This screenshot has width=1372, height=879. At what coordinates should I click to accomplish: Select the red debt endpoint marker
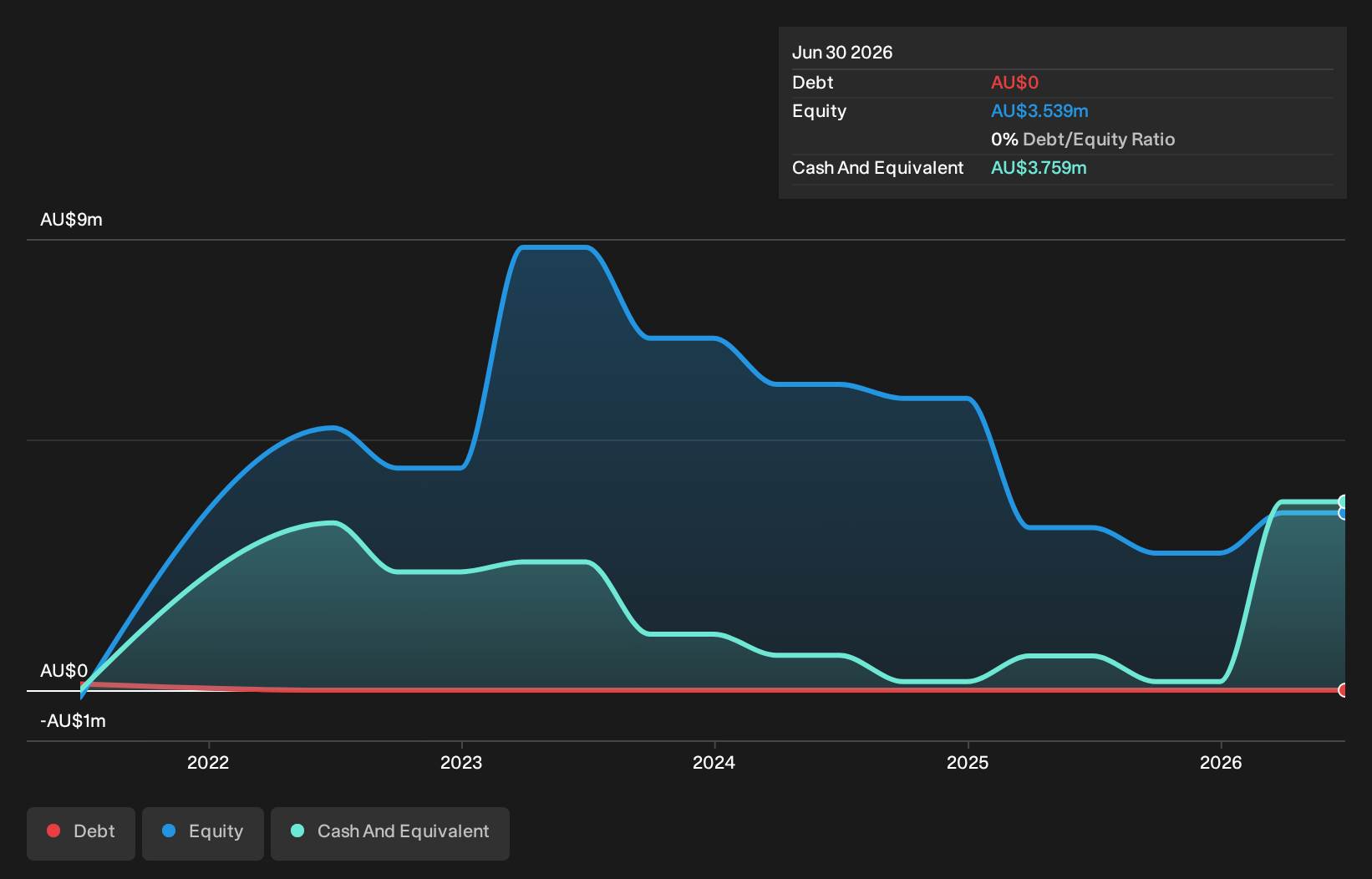tap(1344, 690)
